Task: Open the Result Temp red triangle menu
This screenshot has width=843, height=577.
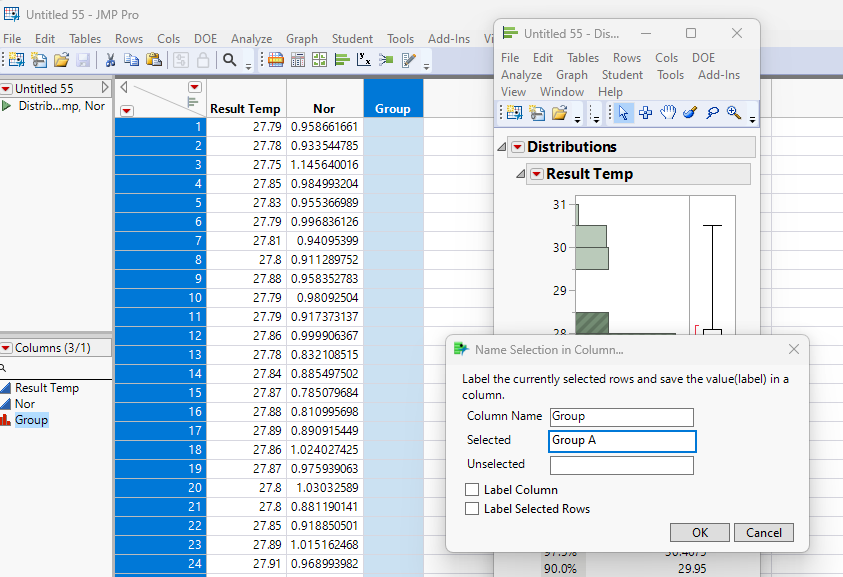Action: point(537,174)
